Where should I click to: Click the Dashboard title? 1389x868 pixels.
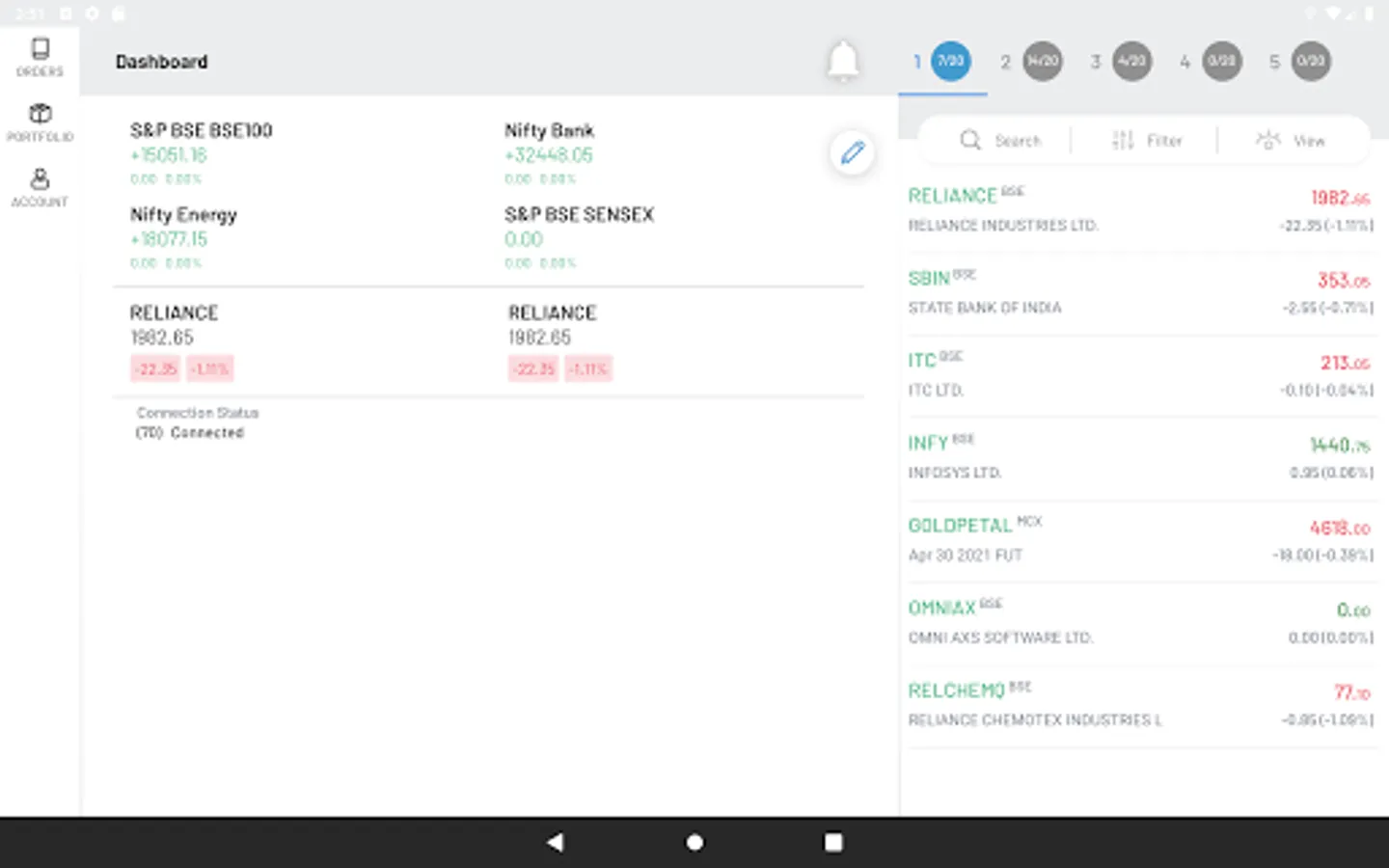(161, 62)
